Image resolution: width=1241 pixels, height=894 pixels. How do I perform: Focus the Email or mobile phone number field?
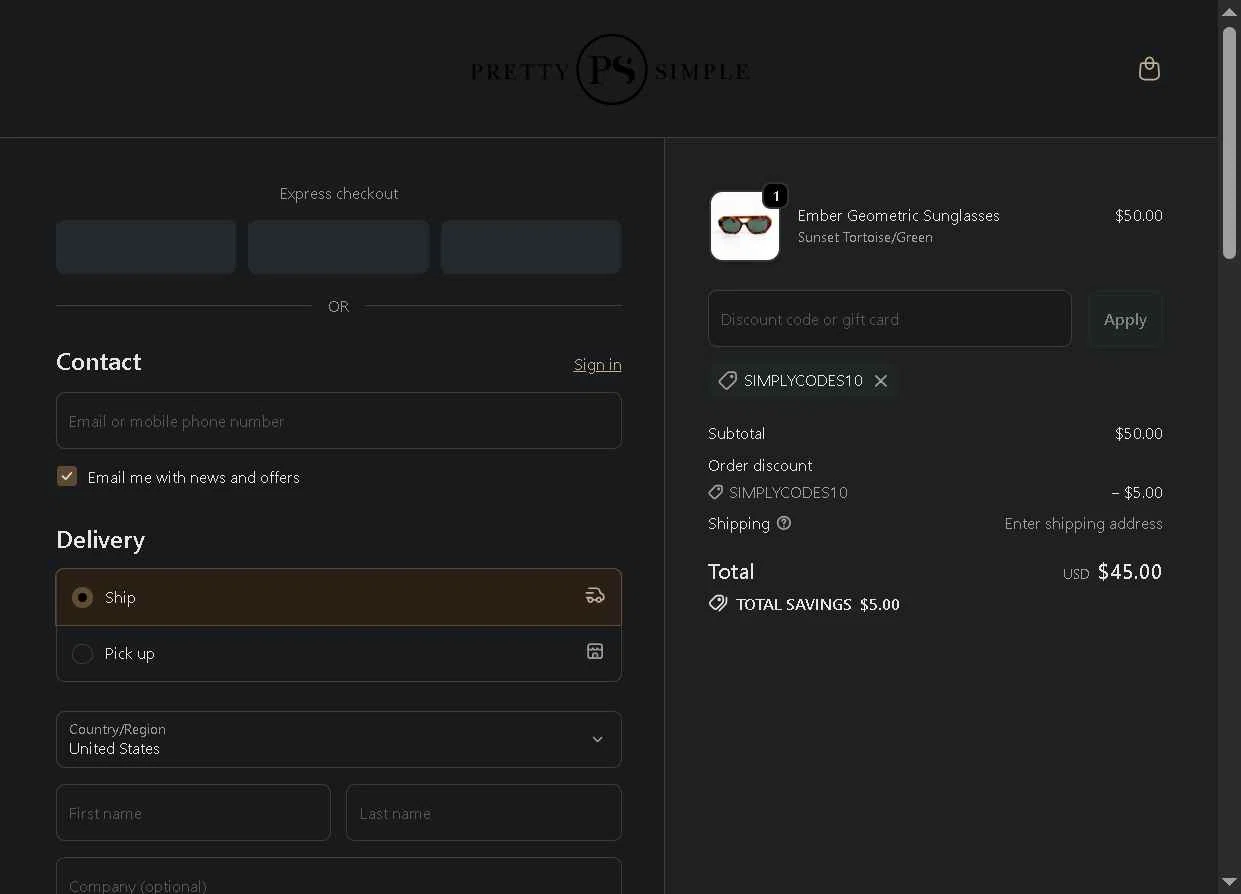tap(339, 421)
